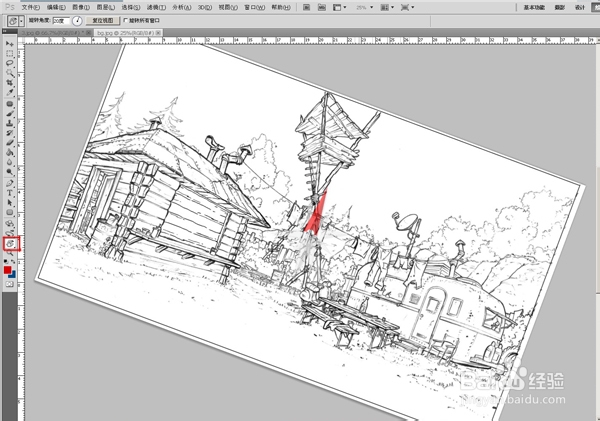Close the bg.jpg document tab

[x=158, y=33]
